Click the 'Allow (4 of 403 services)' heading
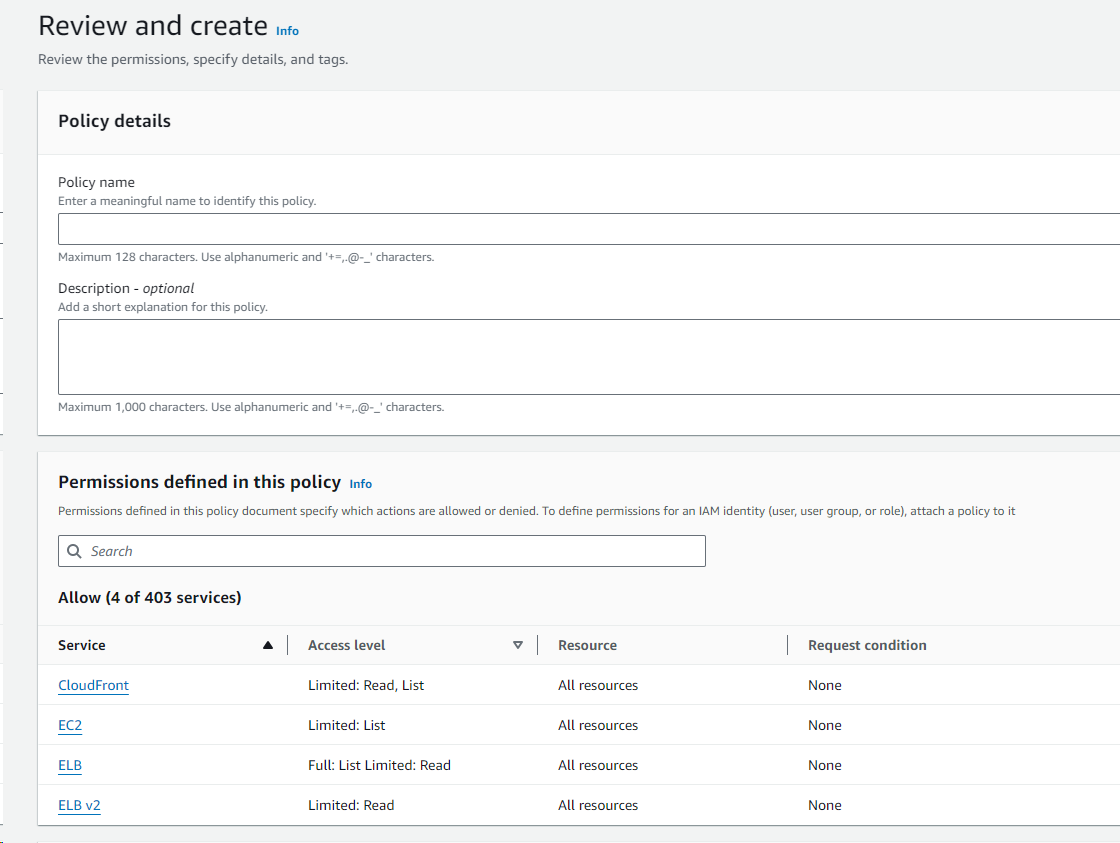 pyautogui.click(x=149, y=597)
